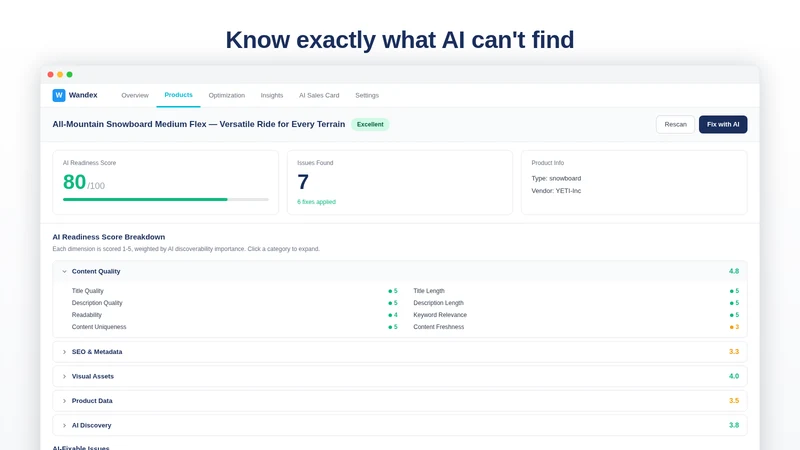Click the All-Mountain Snowboard product title

coord(198,124)
